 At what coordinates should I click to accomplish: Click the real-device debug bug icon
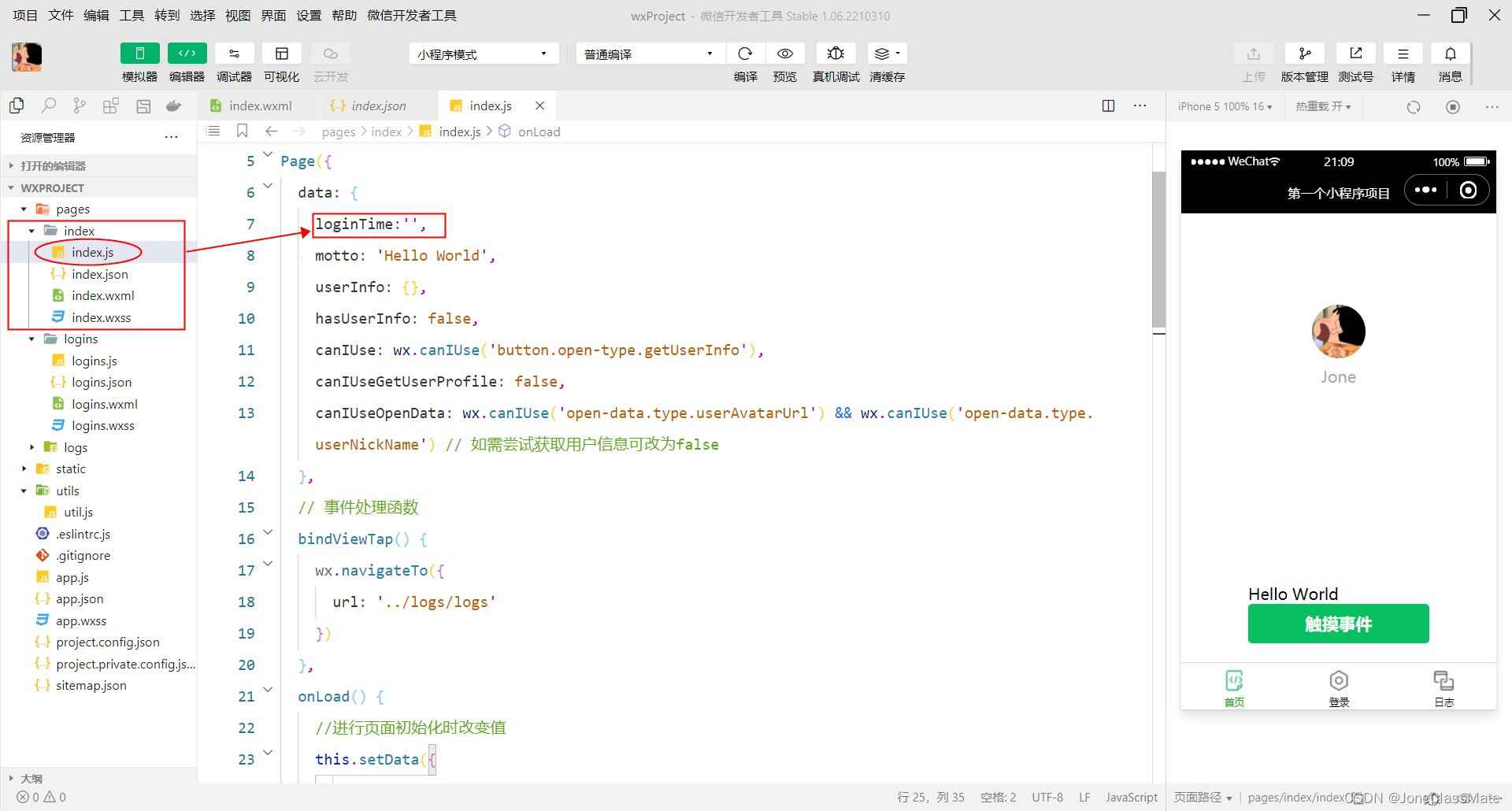coord(836,54)
